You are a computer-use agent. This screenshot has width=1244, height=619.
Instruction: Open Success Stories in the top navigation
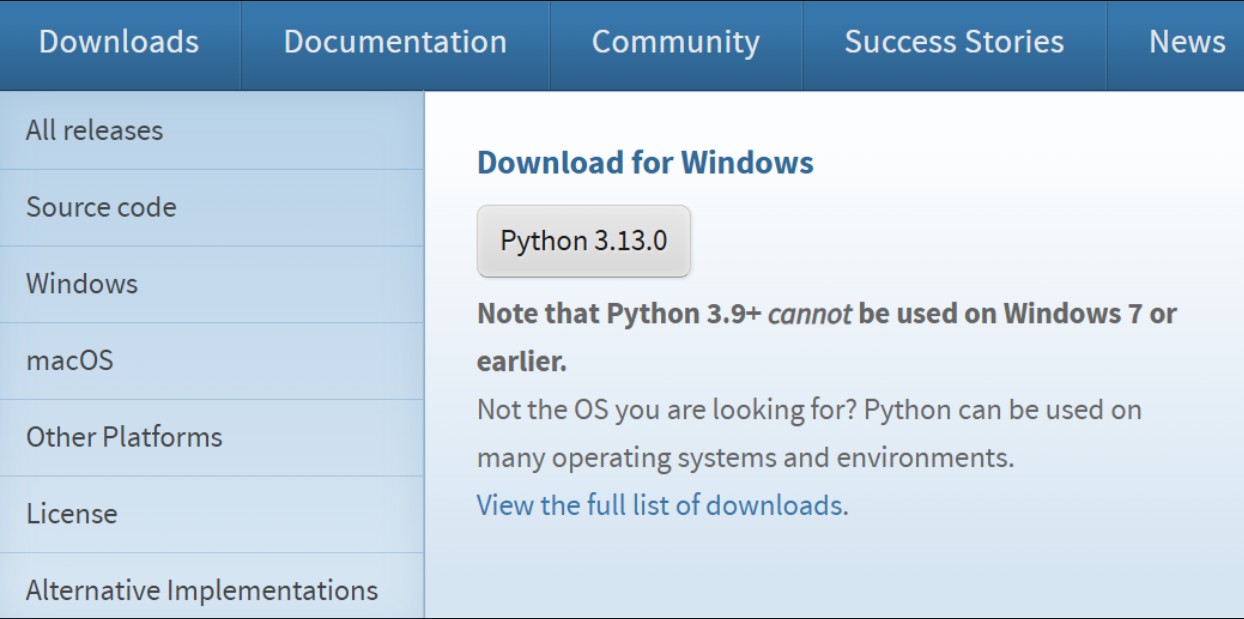tap(954, 42)
